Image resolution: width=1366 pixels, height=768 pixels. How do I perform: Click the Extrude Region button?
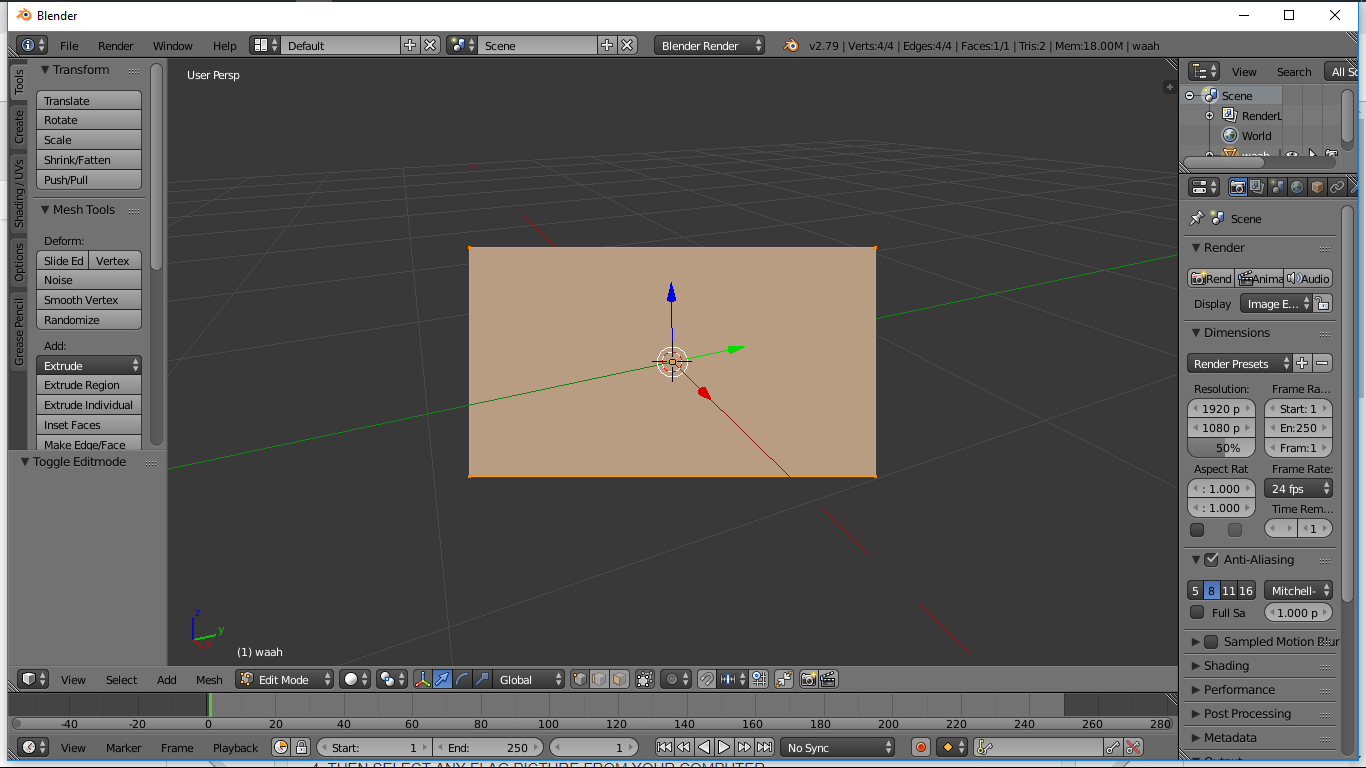pos(89,385)
